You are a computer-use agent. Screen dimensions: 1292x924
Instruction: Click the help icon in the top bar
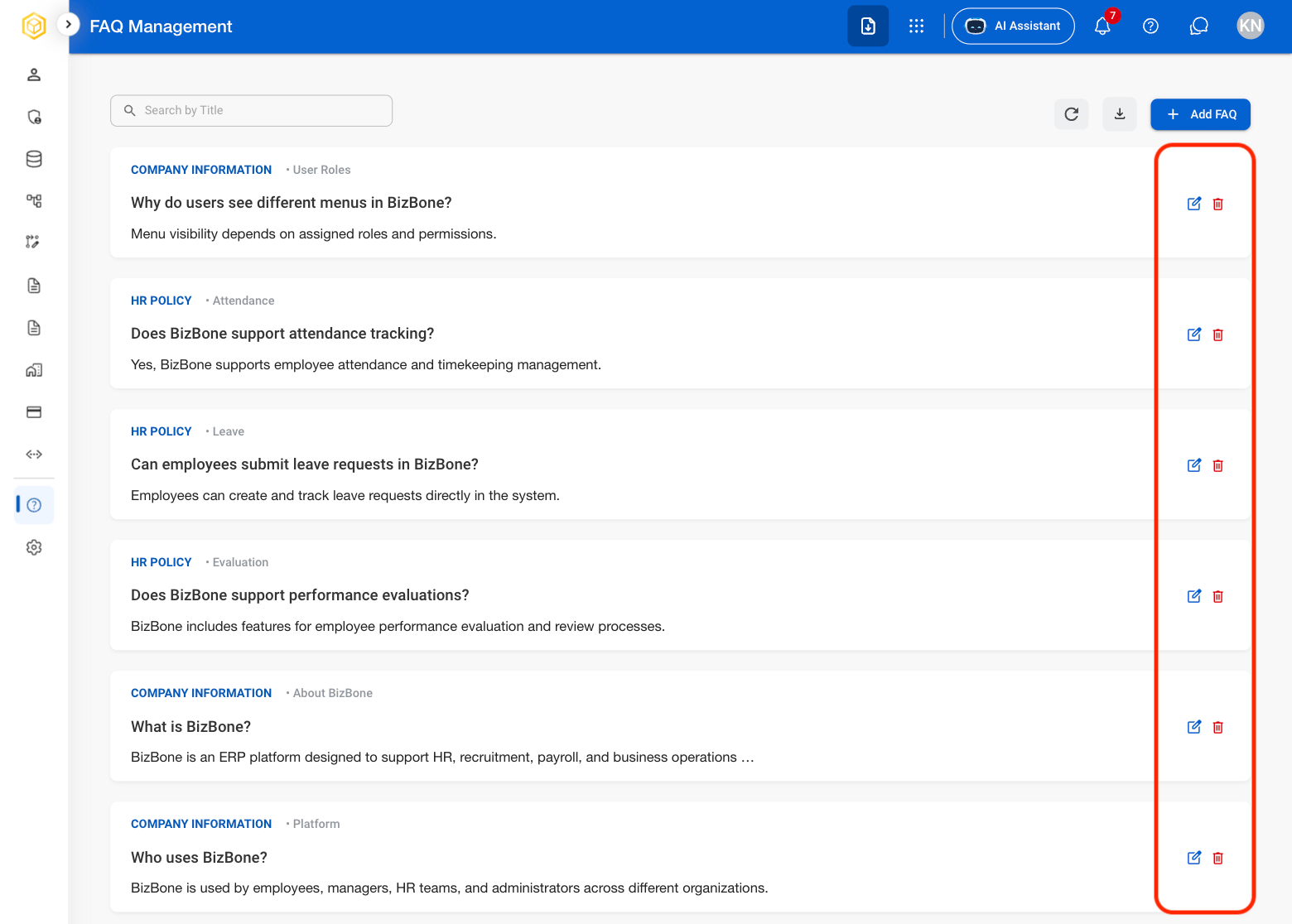click(1150, 26)
